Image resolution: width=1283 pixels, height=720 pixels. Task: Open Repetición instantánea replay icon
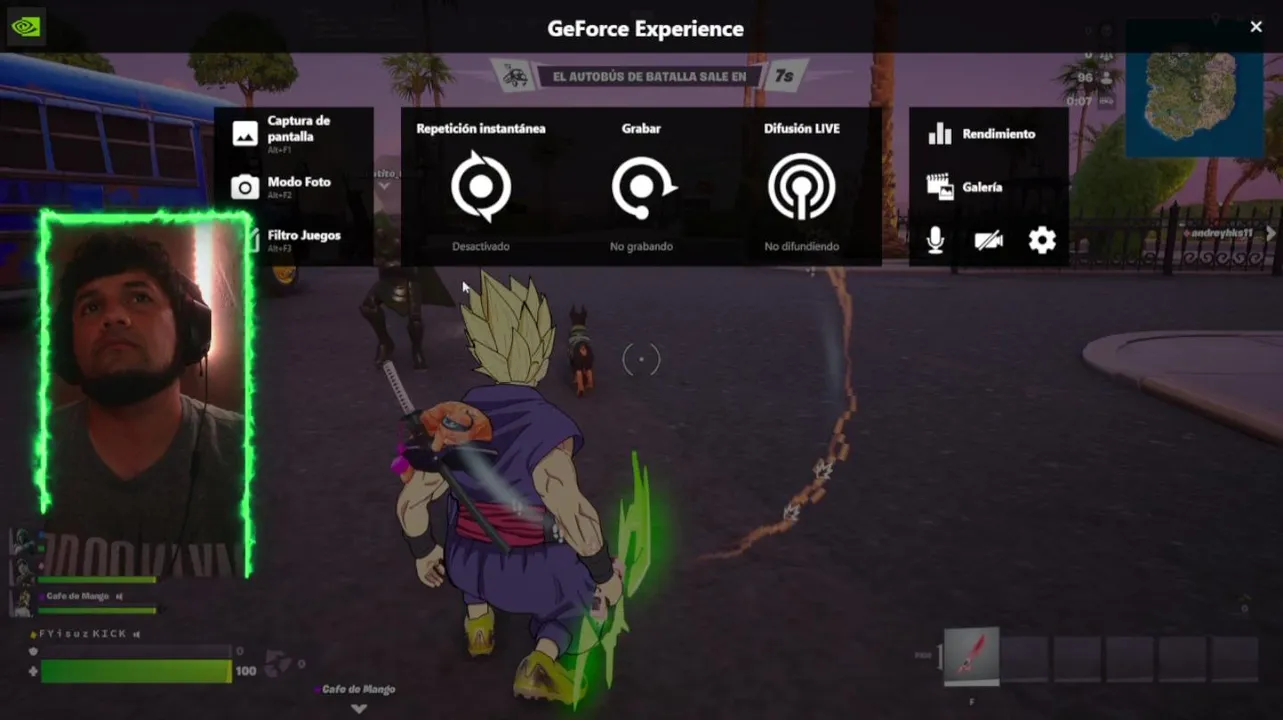481,186
